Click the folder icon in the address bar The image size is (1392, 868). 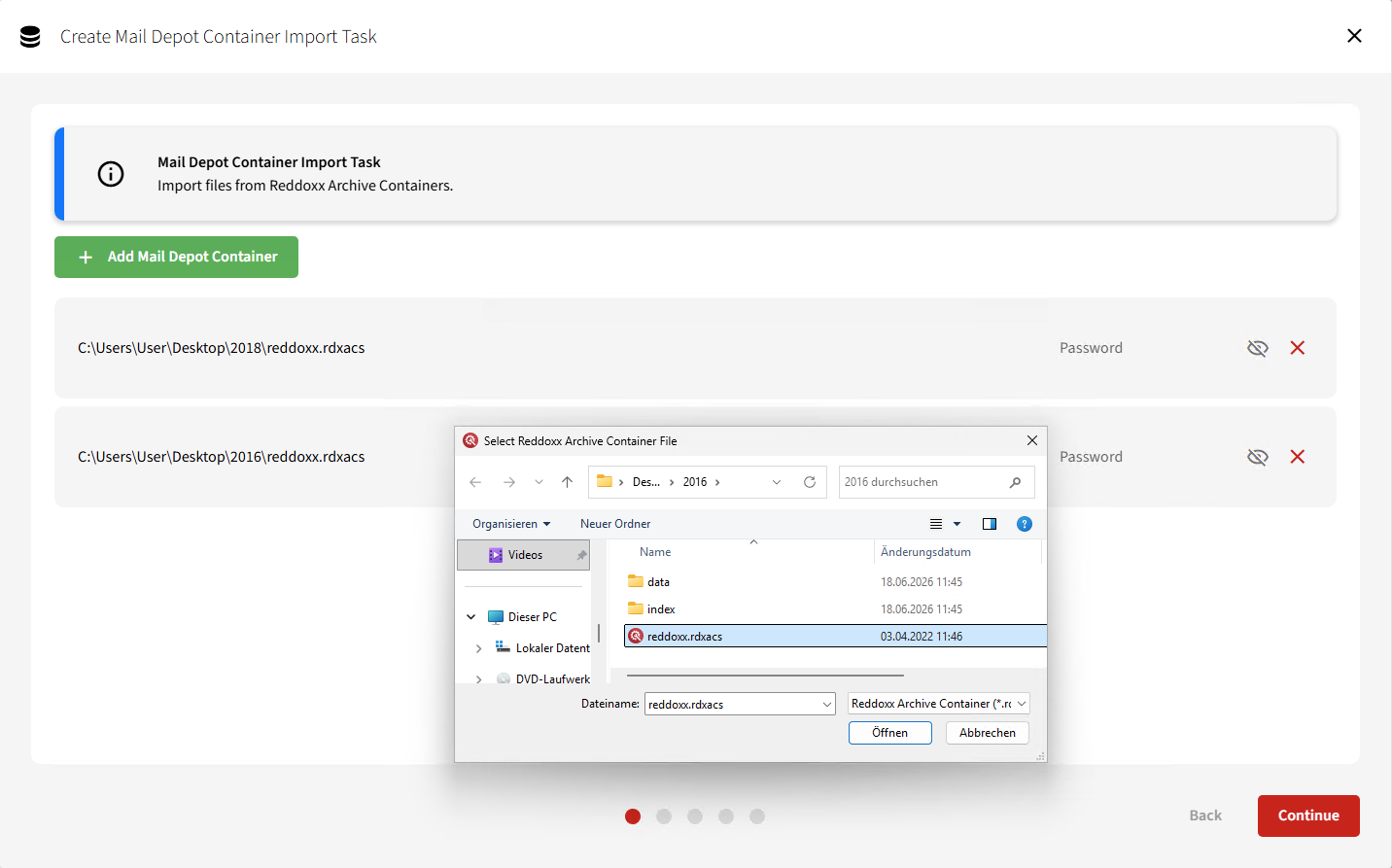pyautogui.click(x=605, y=481)
